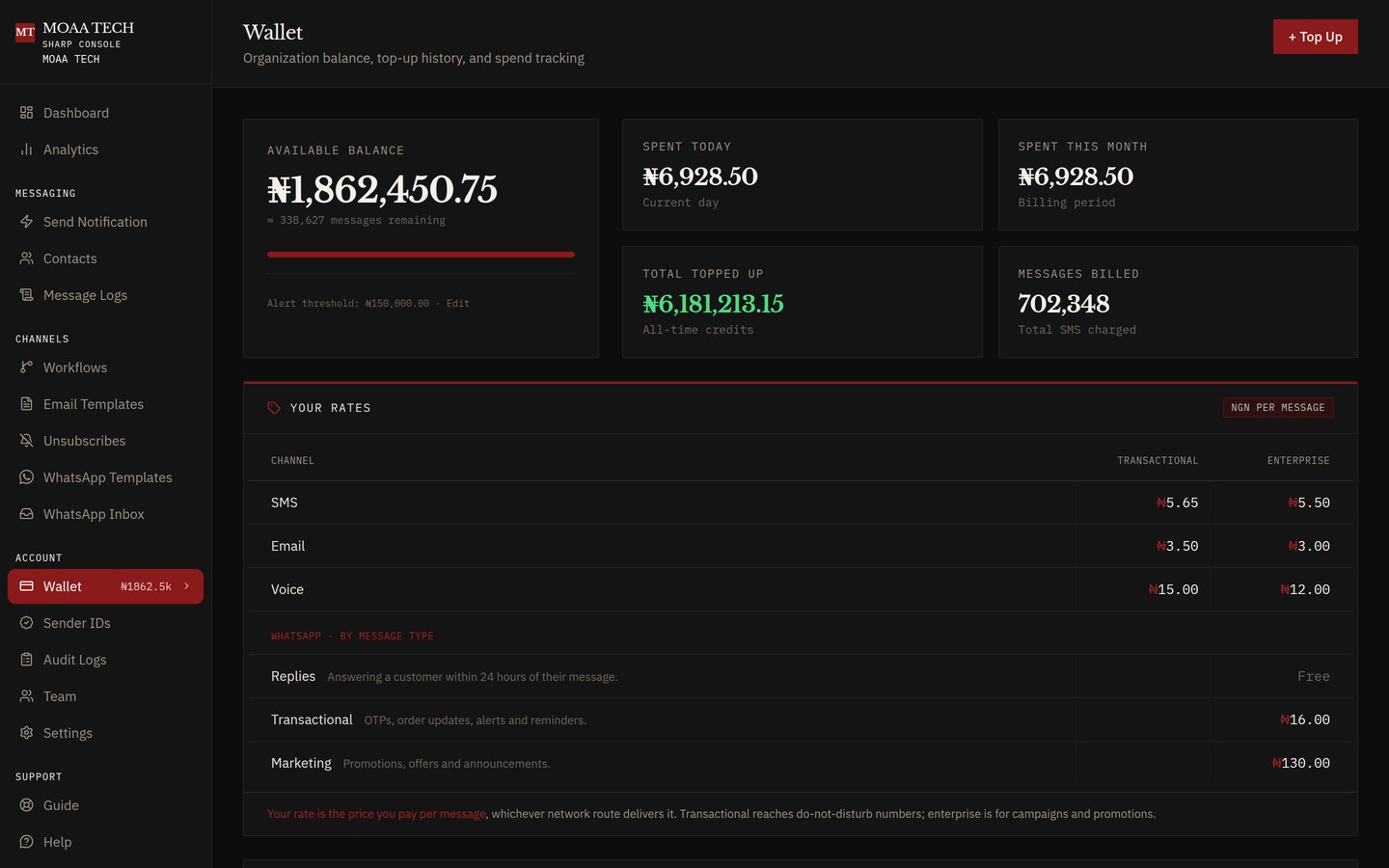Click the "Your rate is the price" note

376,814
